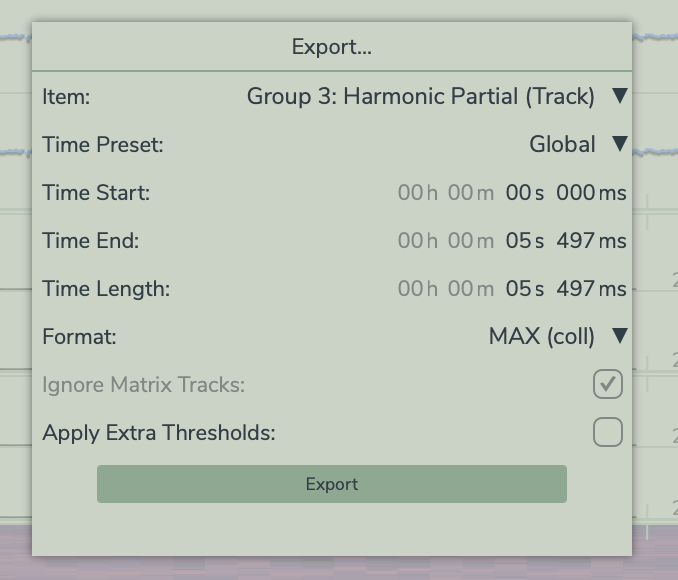678x580 pixels.
Task: Select the Time Start hours field
Action: (x=417, y=192)
